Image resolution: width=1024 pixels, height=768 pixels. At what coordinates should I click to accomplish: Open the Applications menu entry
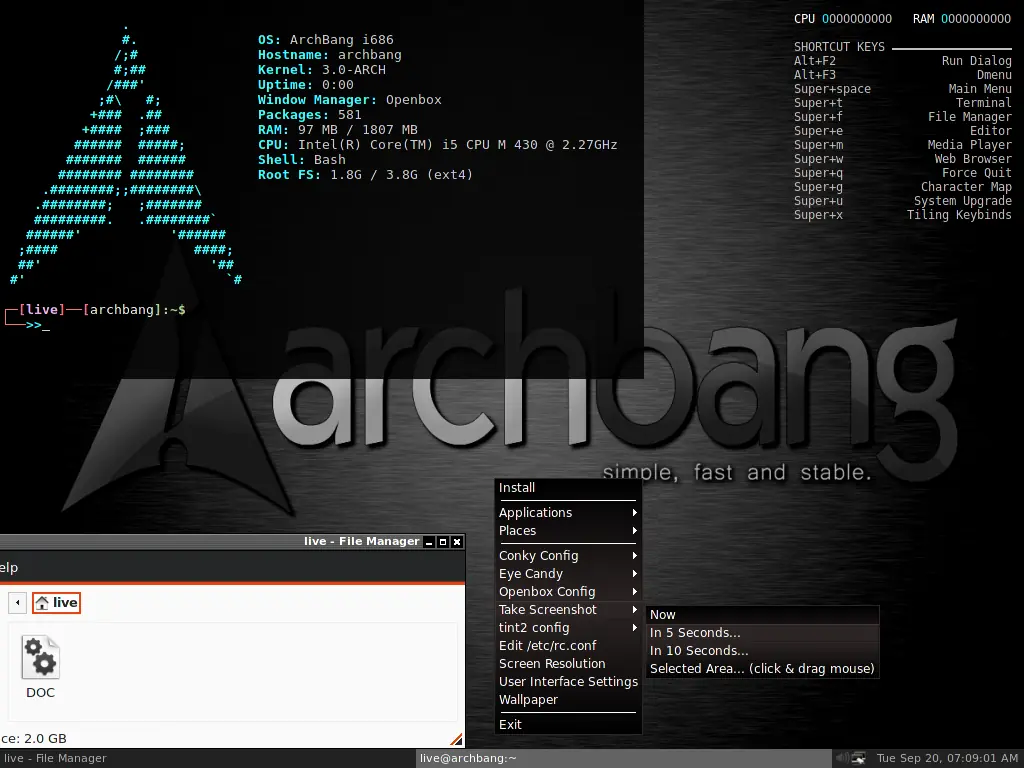568,513
